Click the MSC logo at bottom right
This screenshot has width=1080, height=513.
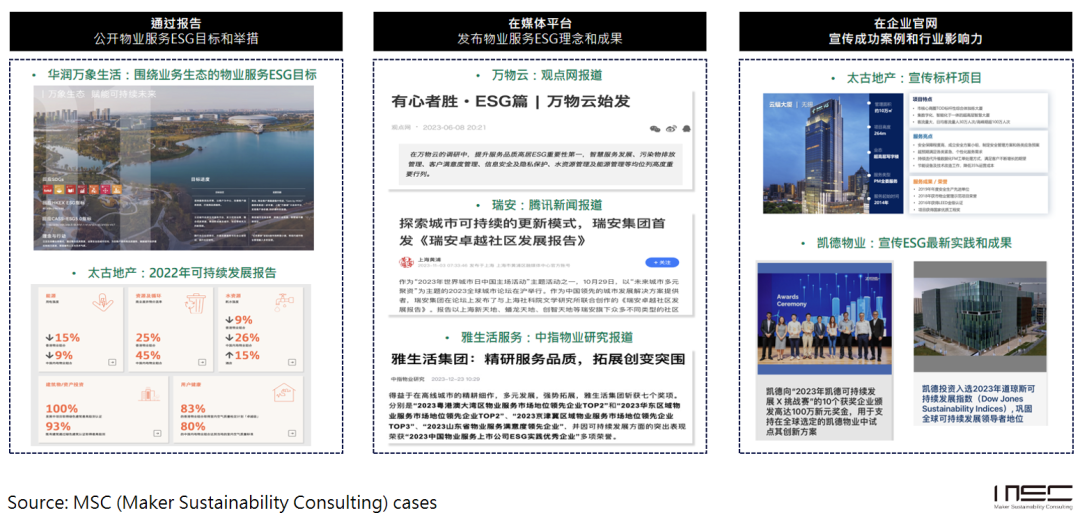1032,494
